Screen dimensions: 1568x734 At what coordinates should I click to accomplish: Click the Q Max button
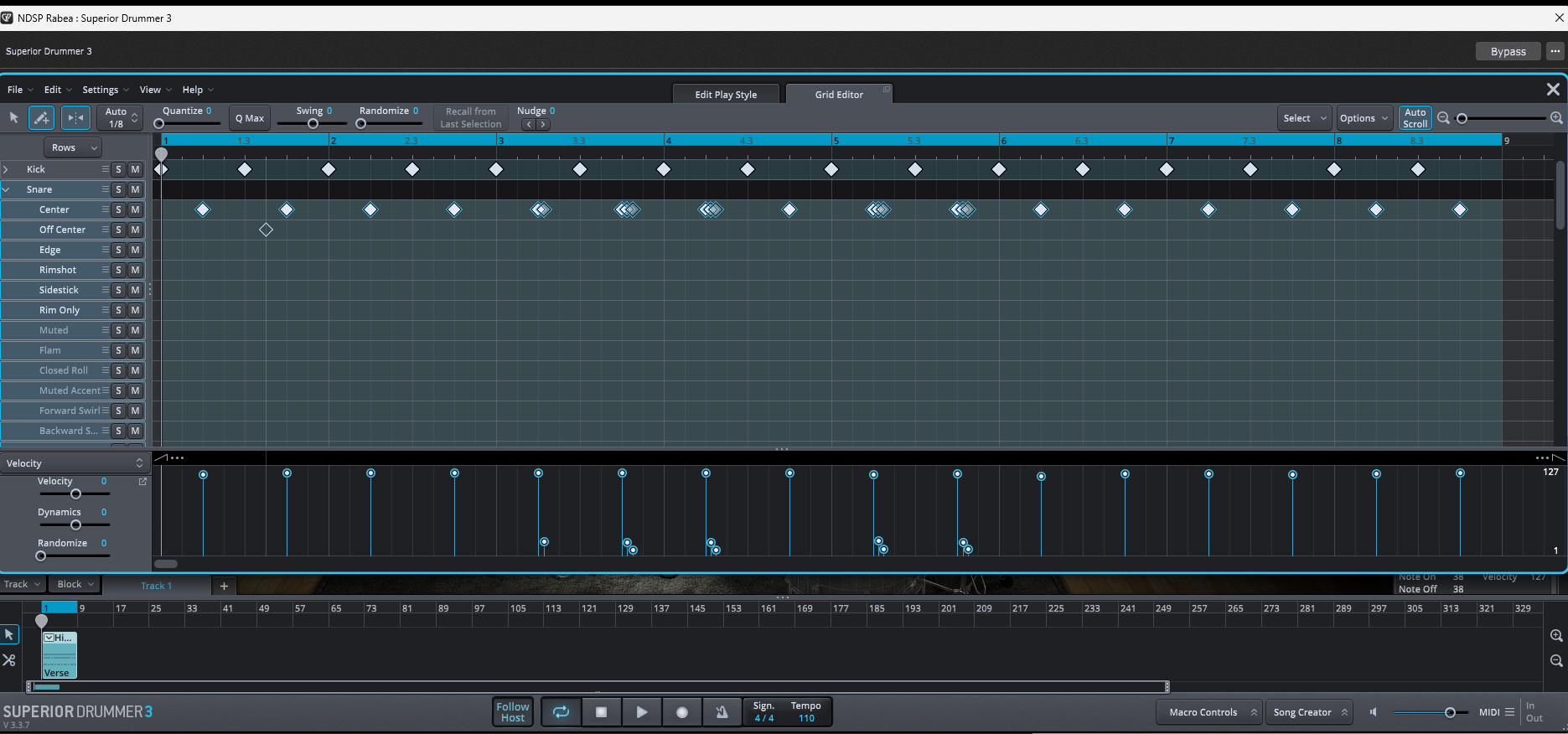click(250, 118)
